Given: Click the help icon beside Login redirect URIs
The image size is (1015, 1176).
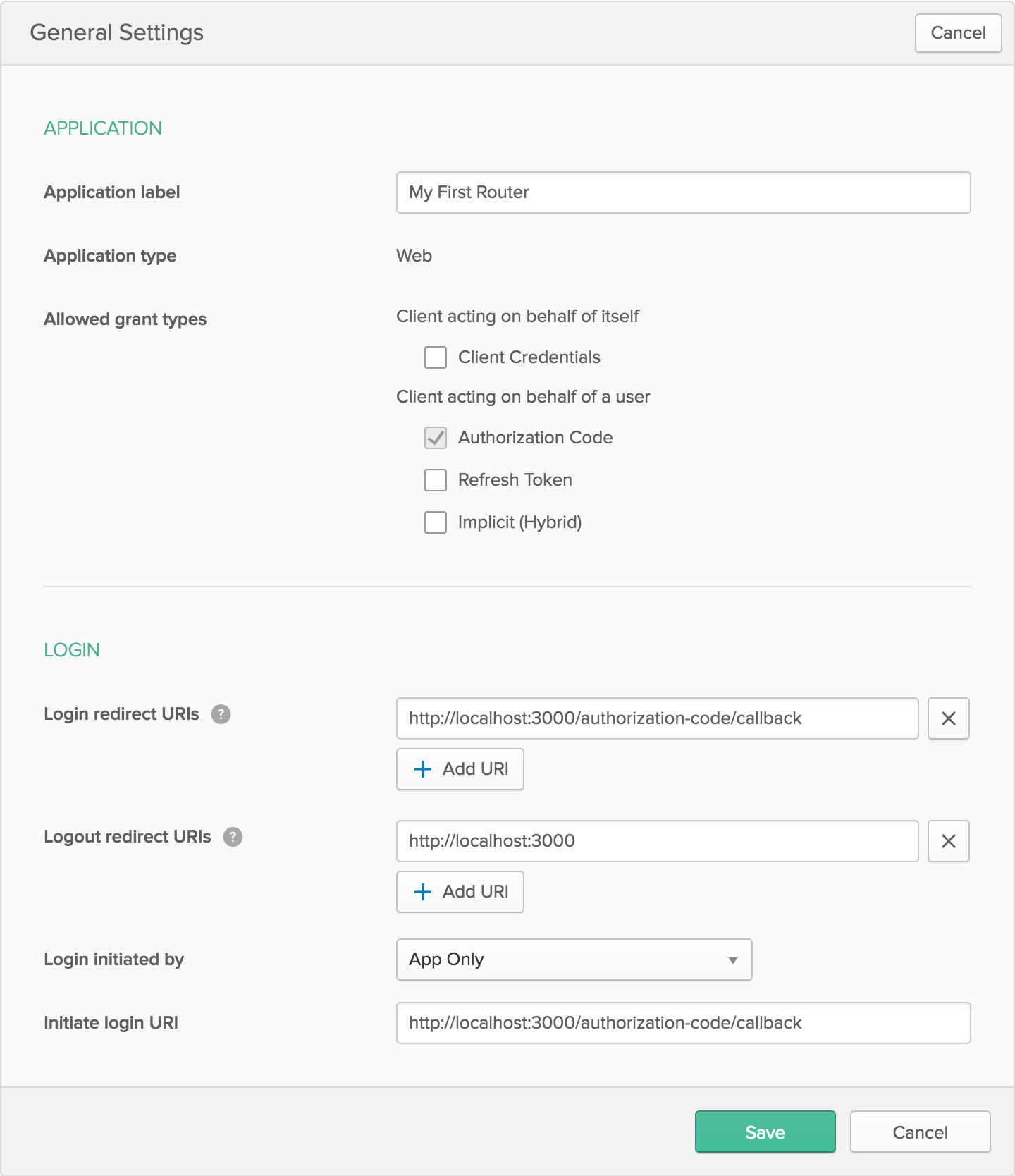Looking at the screenshot, I should pyautogui.click(x=221, y=714).
